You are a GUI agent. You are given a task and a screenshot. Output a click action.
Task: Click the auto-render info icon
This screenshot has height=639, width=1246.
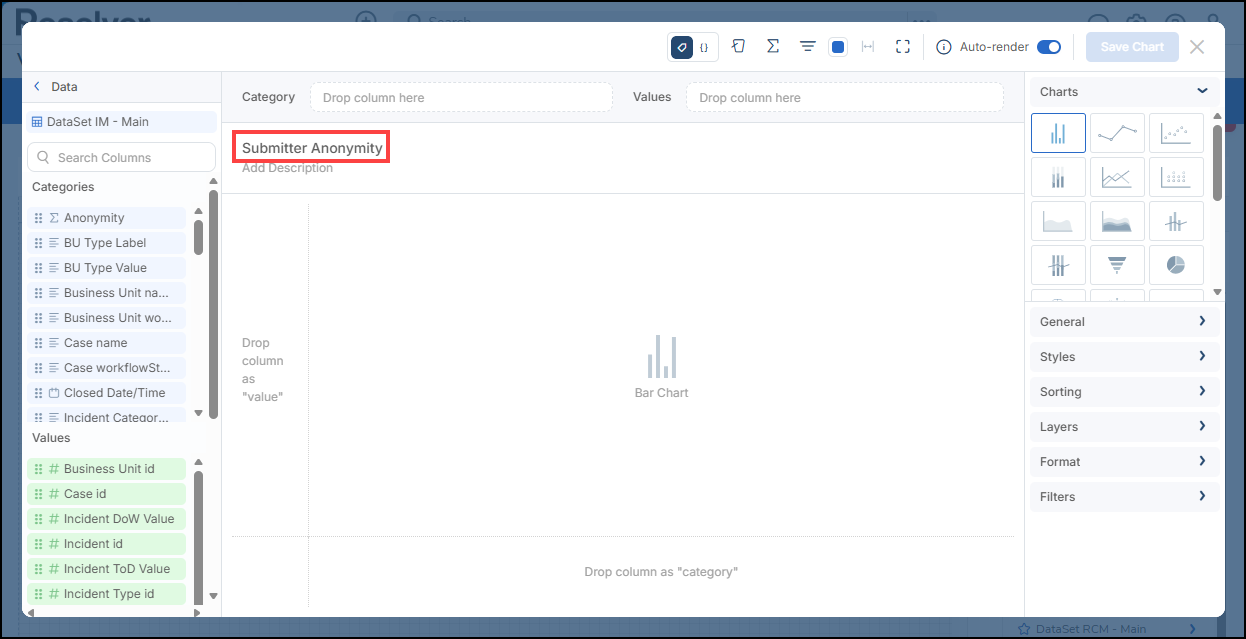[x=943, y=47]
